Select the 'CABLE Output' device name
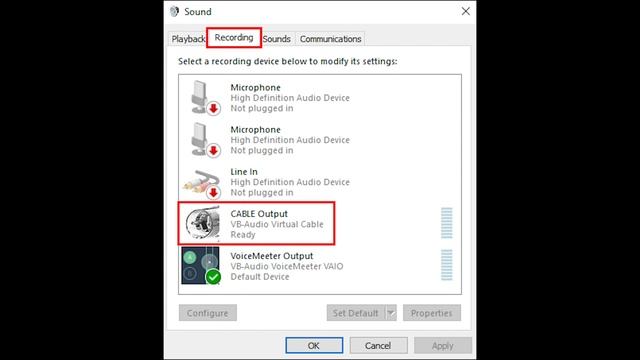Screen dimensions: 640x360 [x=259, y=214]
